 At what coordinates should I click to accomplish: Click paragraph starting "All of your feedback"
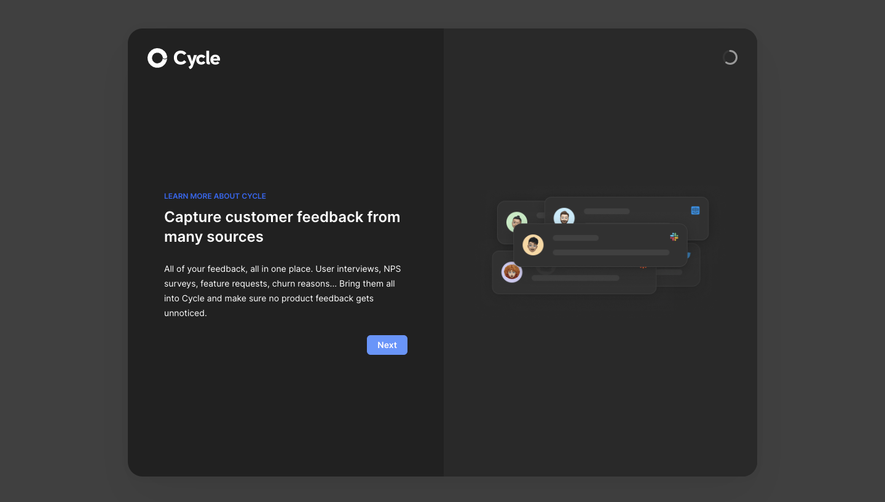[283, 291]
